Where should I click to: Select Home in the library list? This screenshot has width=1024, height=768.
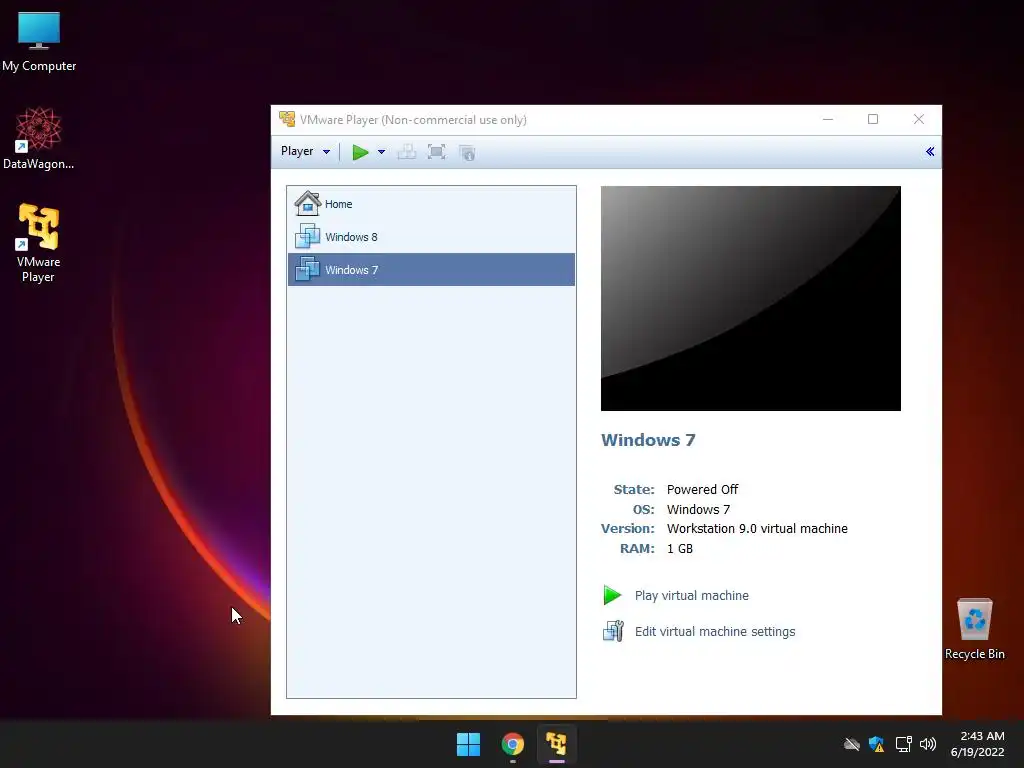click(x=431, y=204)
